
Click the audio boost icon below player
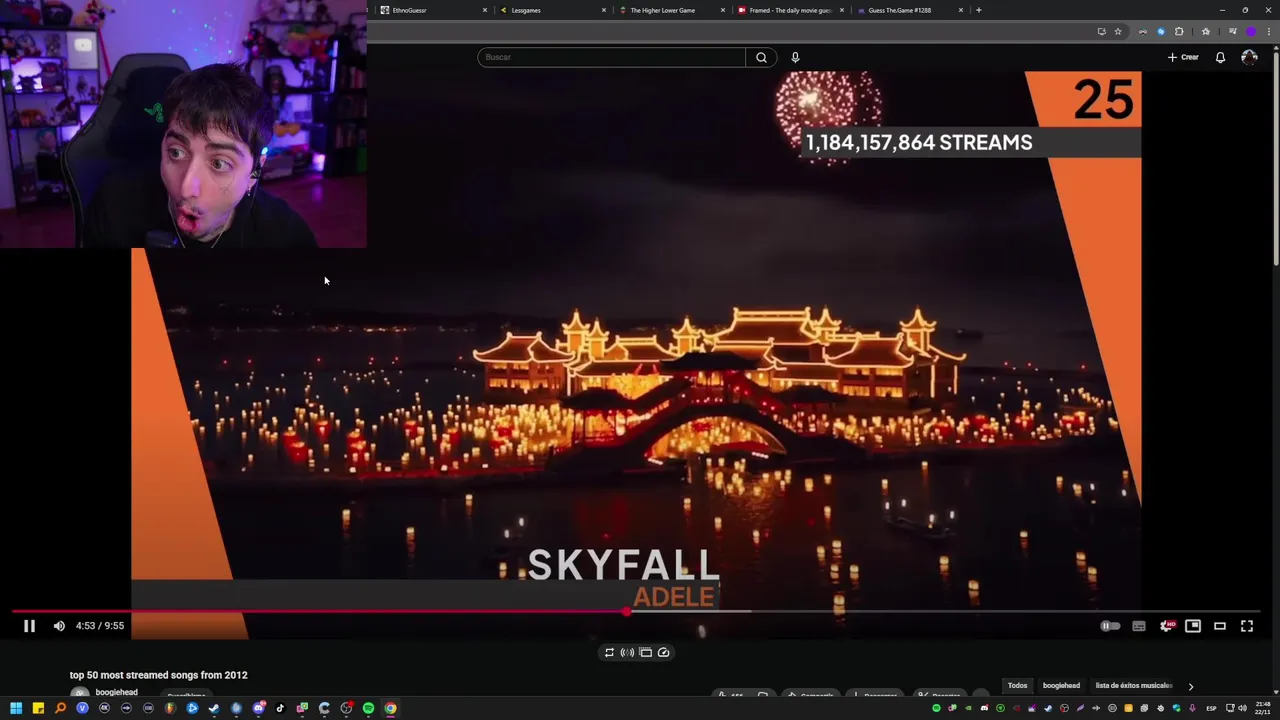click(627, 652)
